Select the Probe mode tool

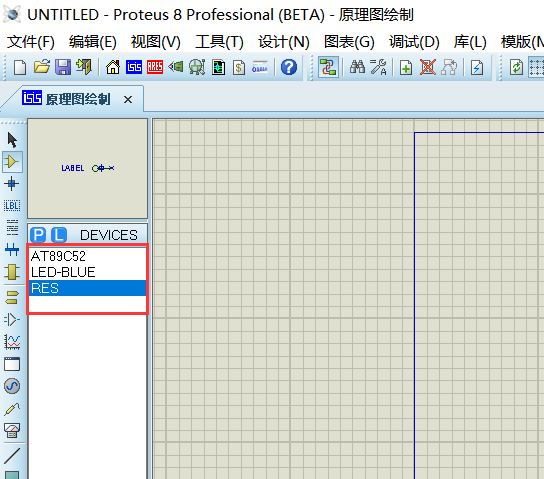pyautogui.click(x=12, y=409)
